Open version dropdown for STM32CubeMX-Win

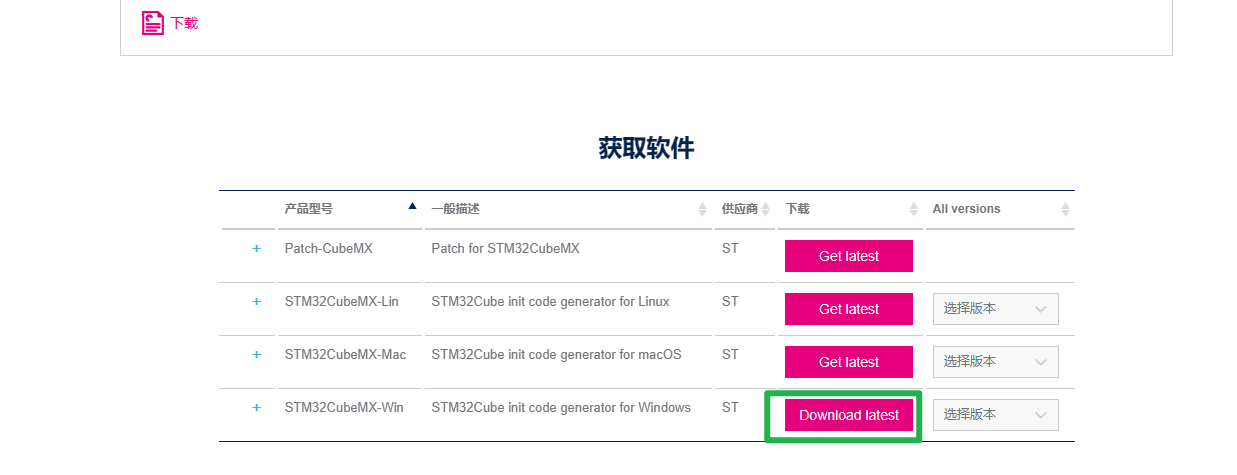click(995, 415)
